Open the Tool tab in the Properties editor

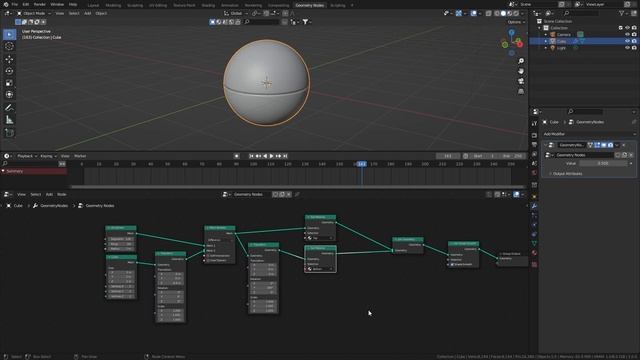click(534, 123)
